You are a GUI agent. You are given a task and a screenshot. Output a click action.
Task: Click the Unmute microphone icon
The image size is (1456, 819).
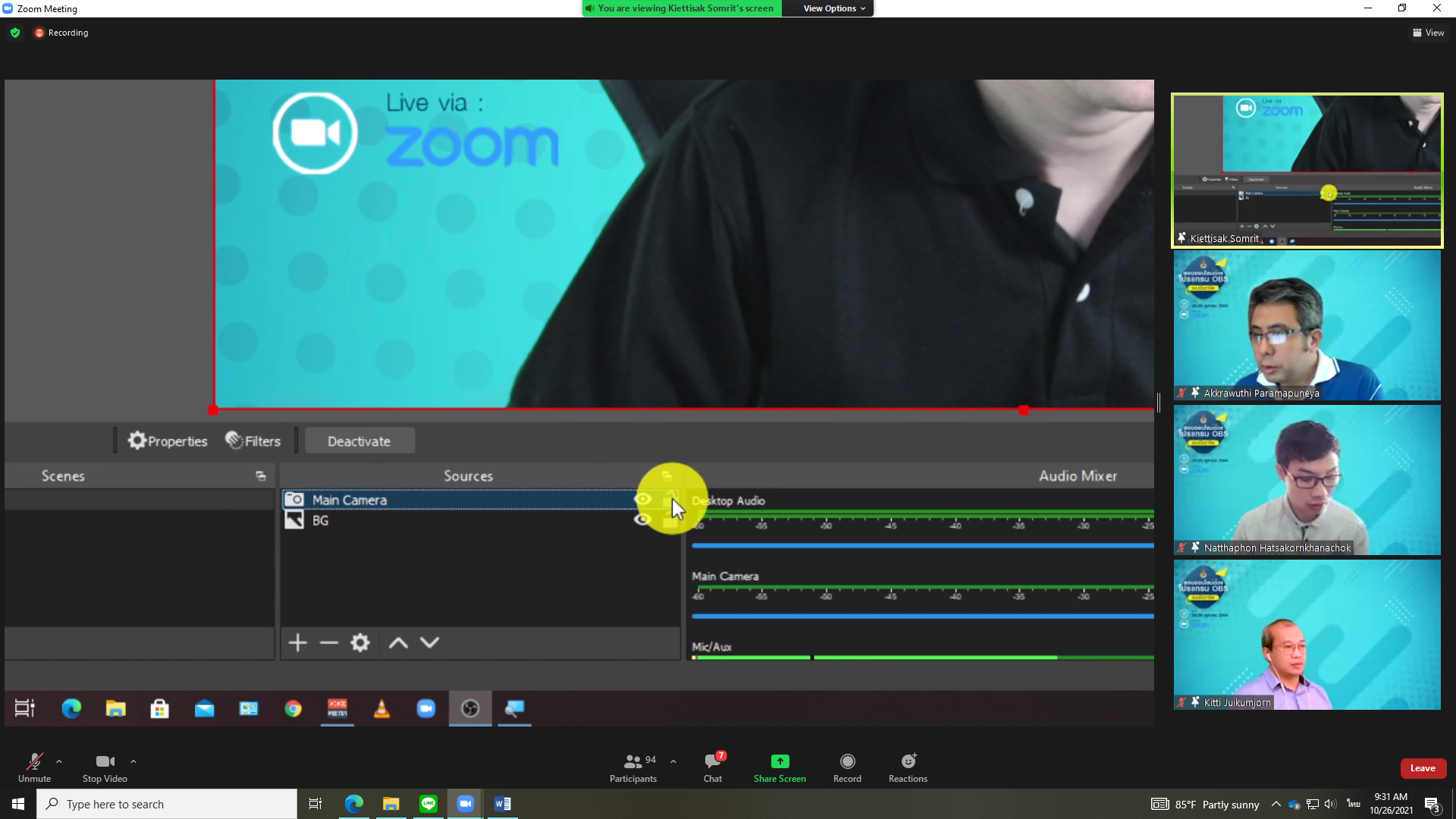tap(34, 761)
